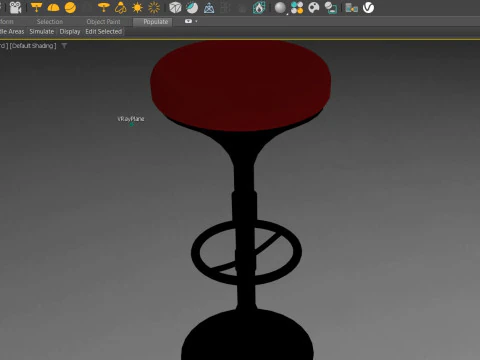
Task: Create a V-Ray infinite plane object
Action: coord(209,8)
